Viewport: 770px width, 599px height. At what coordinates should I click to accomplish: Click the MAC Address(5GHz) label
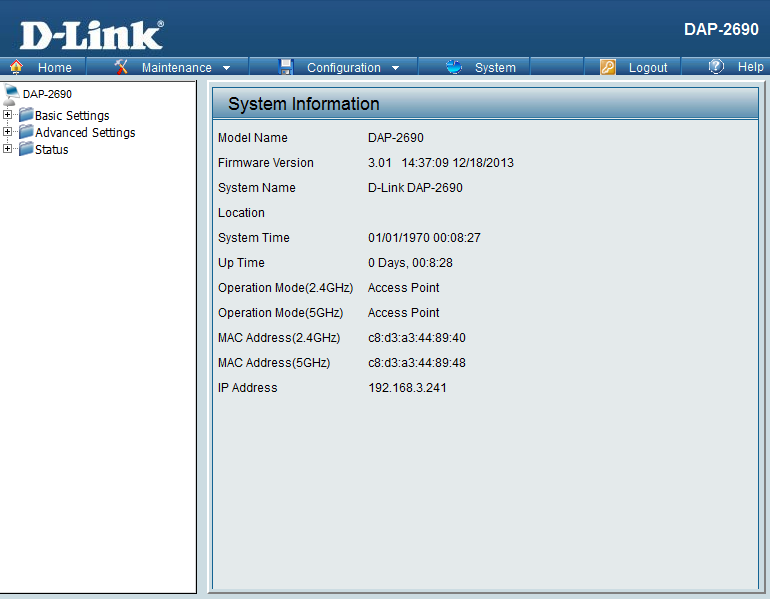(274, 363)
